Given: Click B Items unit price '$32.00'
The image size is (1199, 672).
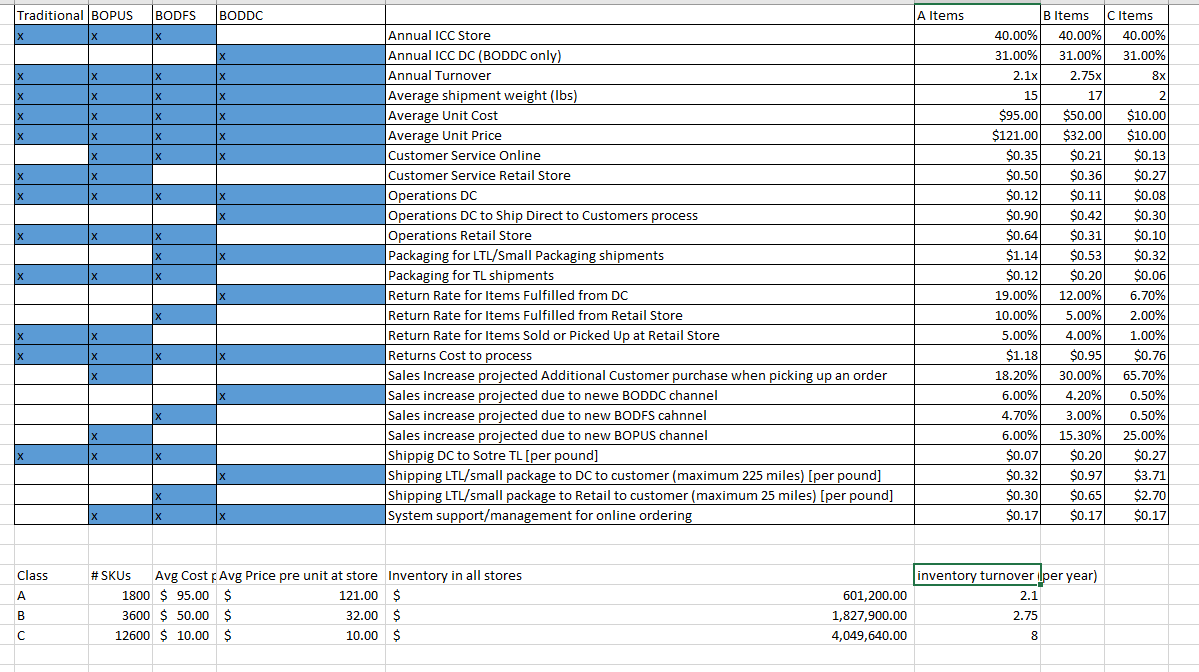Looking at the screenshot, I should pyautogui.click(x=1073, y=135).
